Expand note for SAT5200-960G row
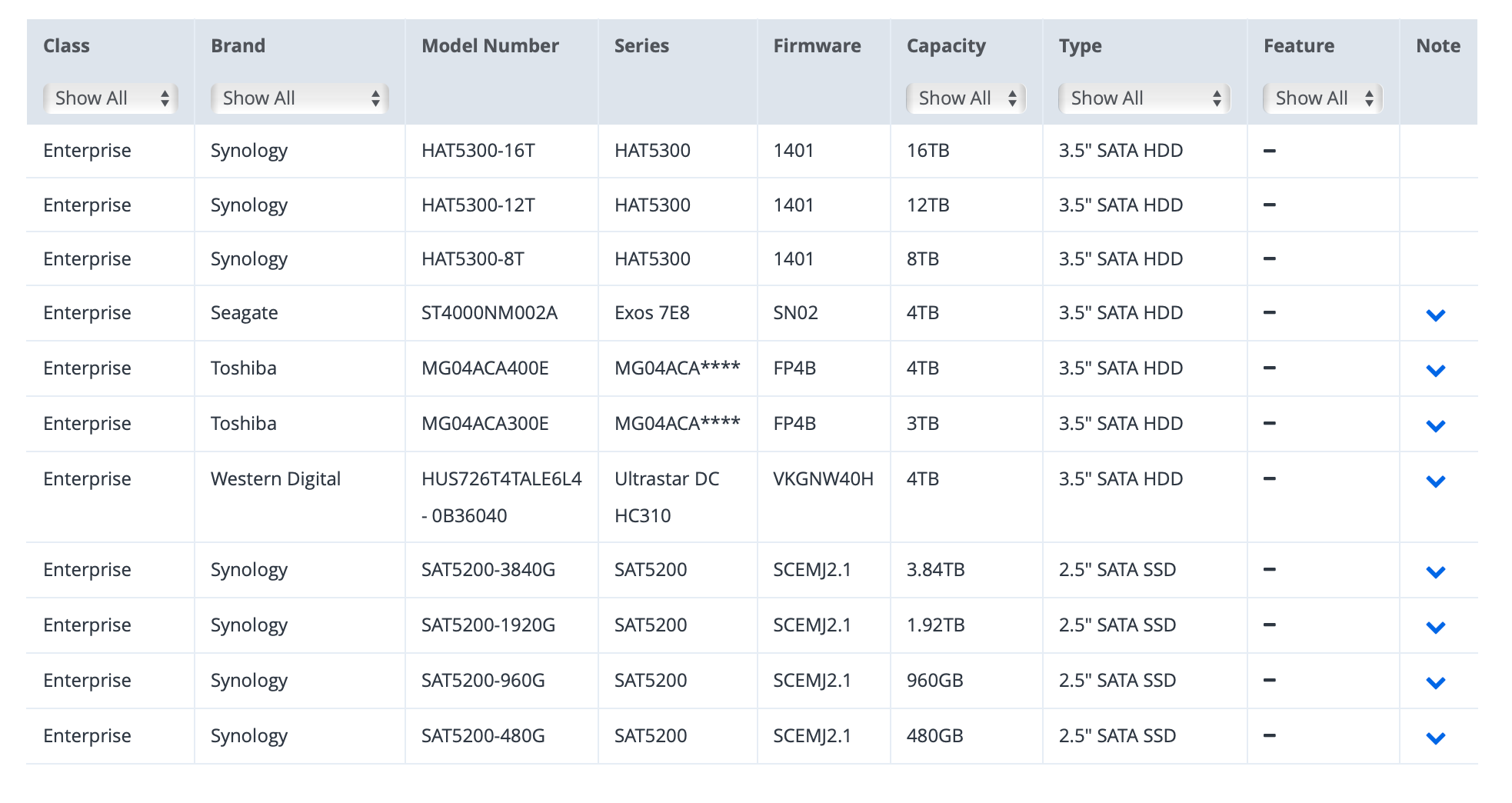 [1436, 682]
